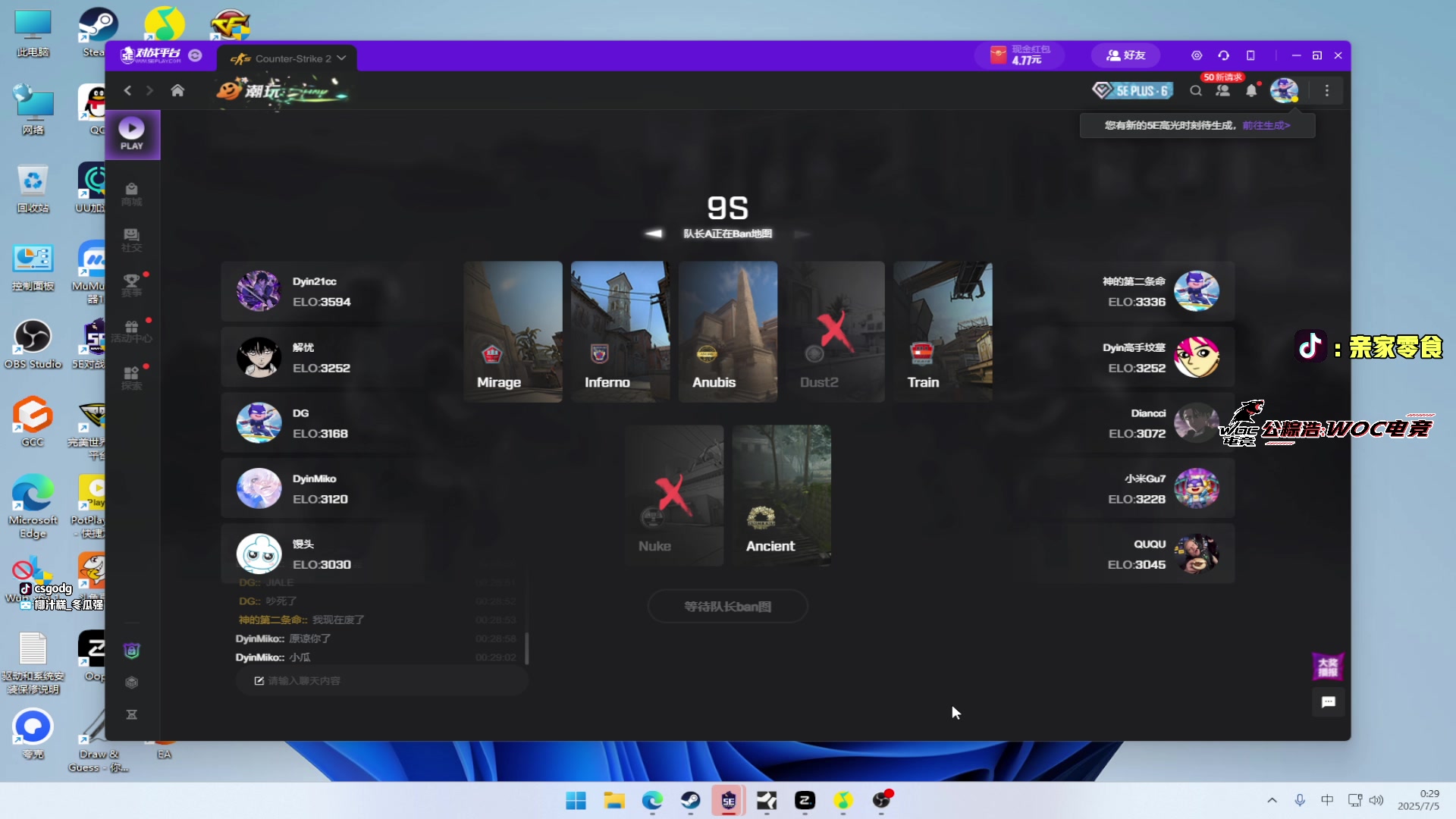This screenshot has height=819, width=1456.
Task: Open OBS Studio desktop shortcut
Action: [33, 344]
